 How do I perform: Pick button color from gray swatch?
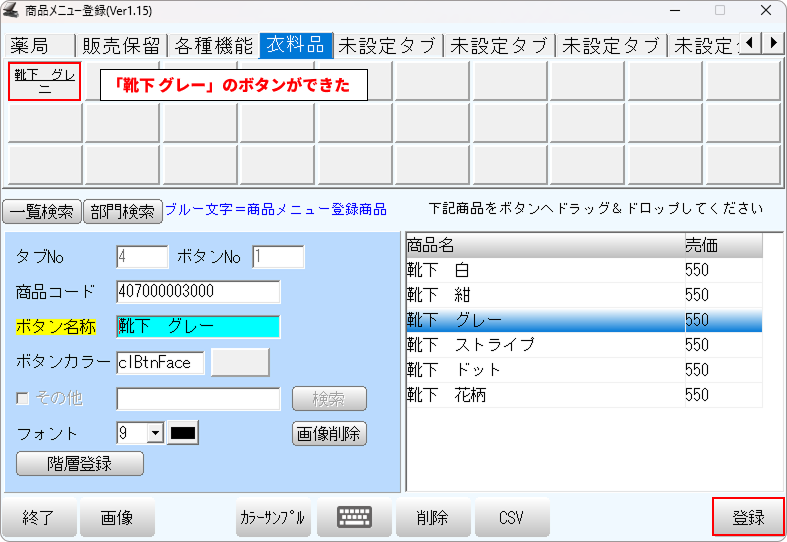[x=240, y=362]
